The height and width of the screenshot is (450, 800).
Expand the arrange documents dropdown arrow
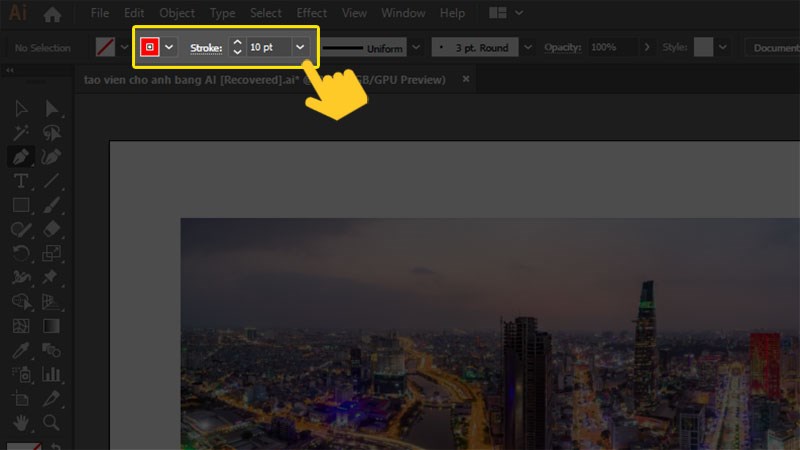(x=519, y=13)
